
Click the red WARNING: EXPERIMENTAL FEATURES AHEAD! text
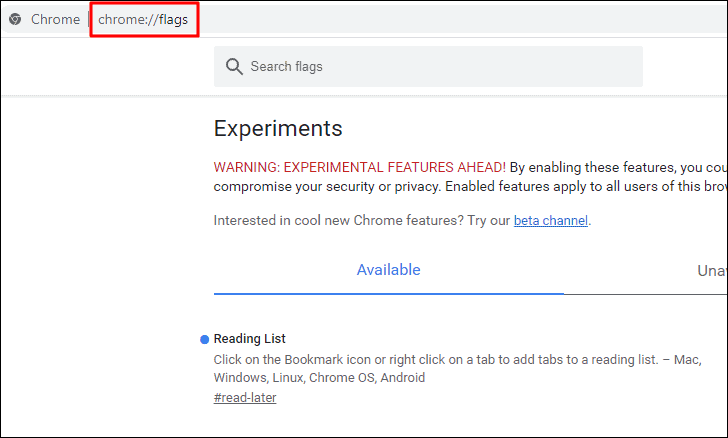(359, 167)
